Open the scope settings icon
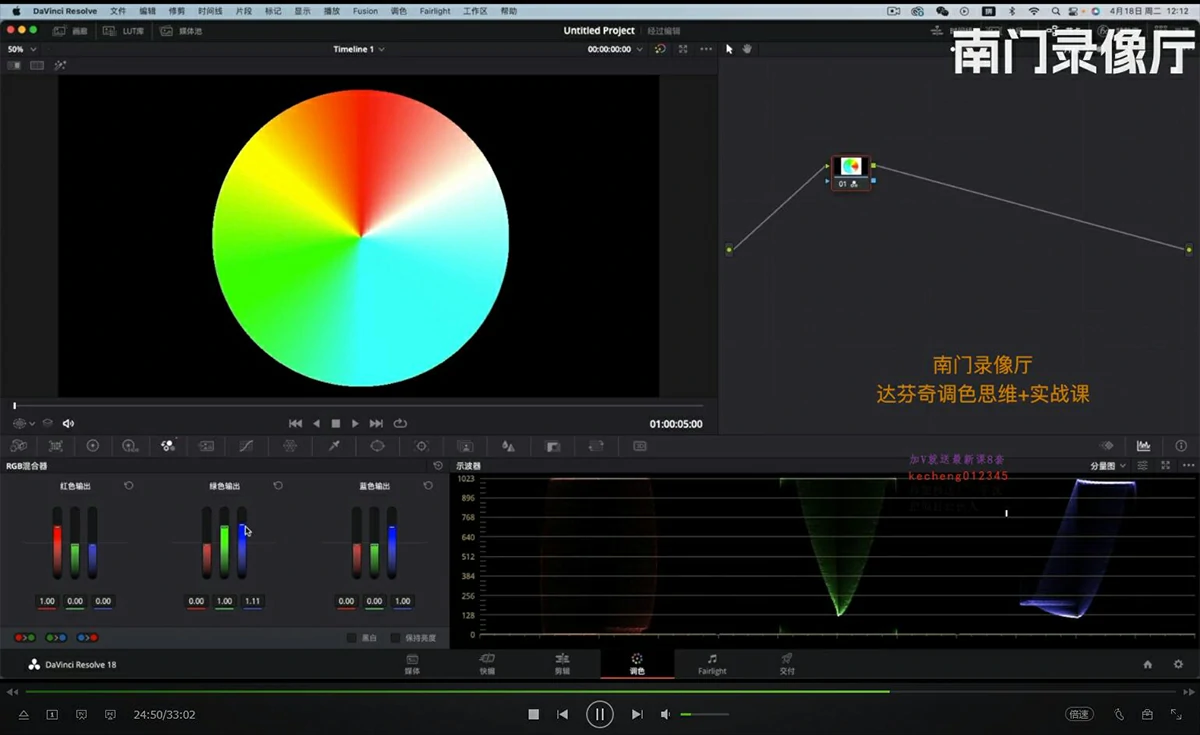The height and width of the screenshot is (735, 1200). 1143,466
